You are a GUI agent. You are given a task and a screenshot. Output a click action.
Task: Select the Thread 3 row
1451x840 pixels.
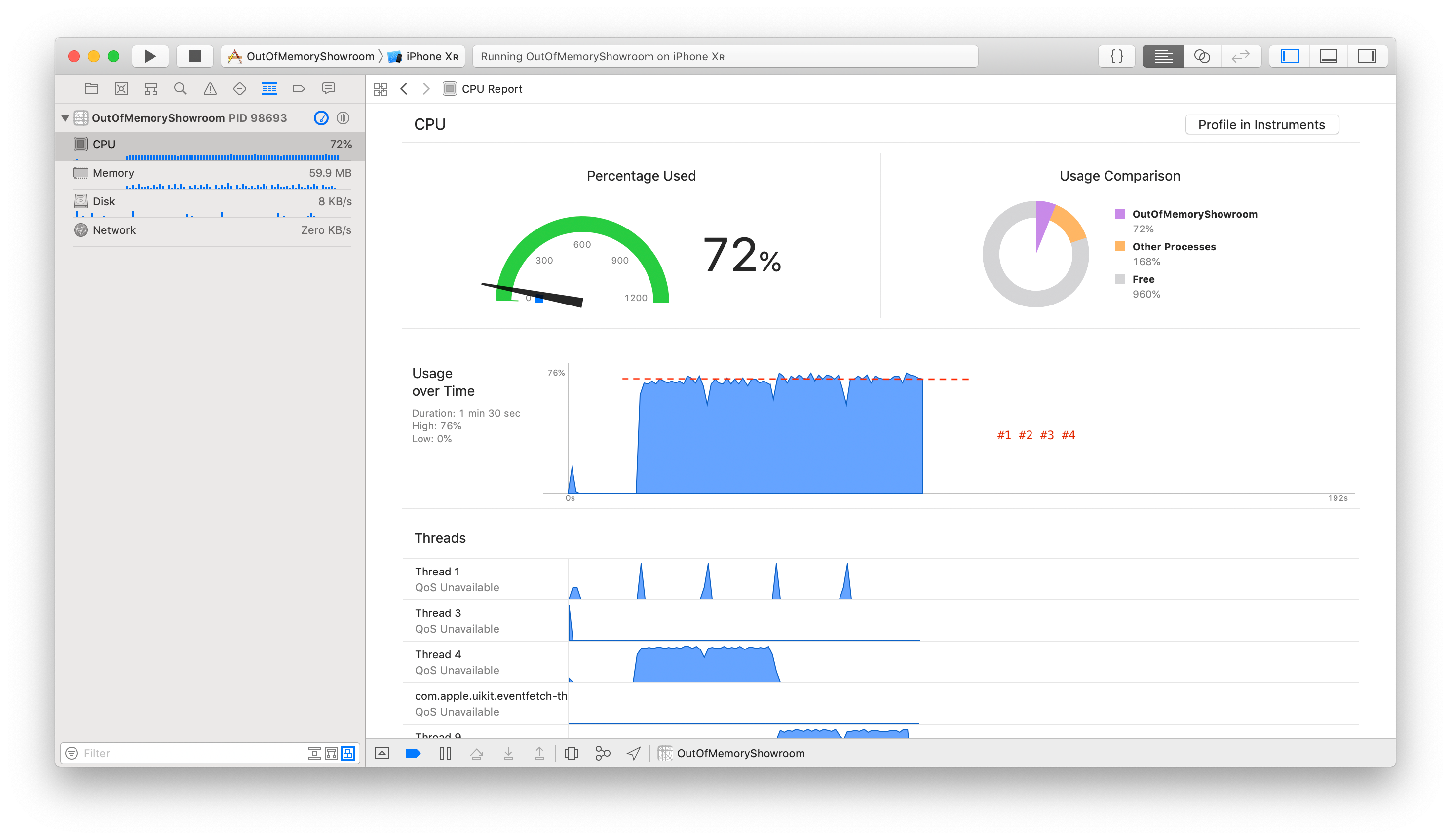click(x=880, y=621)
